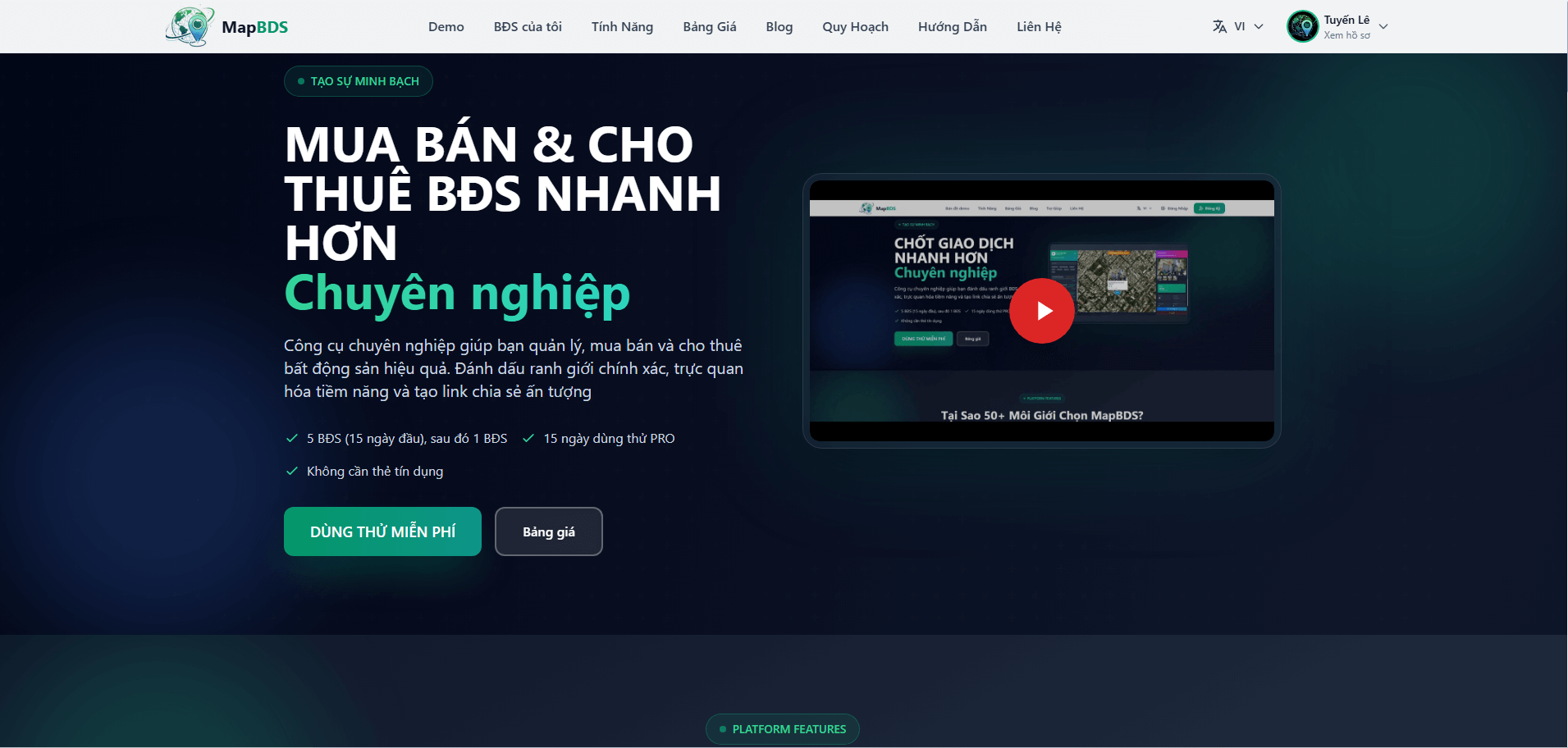Click DÙNG THỬ MIỄN PHÍ button
This screenshot has height=748, width=1568.
(x=382, y=531)
